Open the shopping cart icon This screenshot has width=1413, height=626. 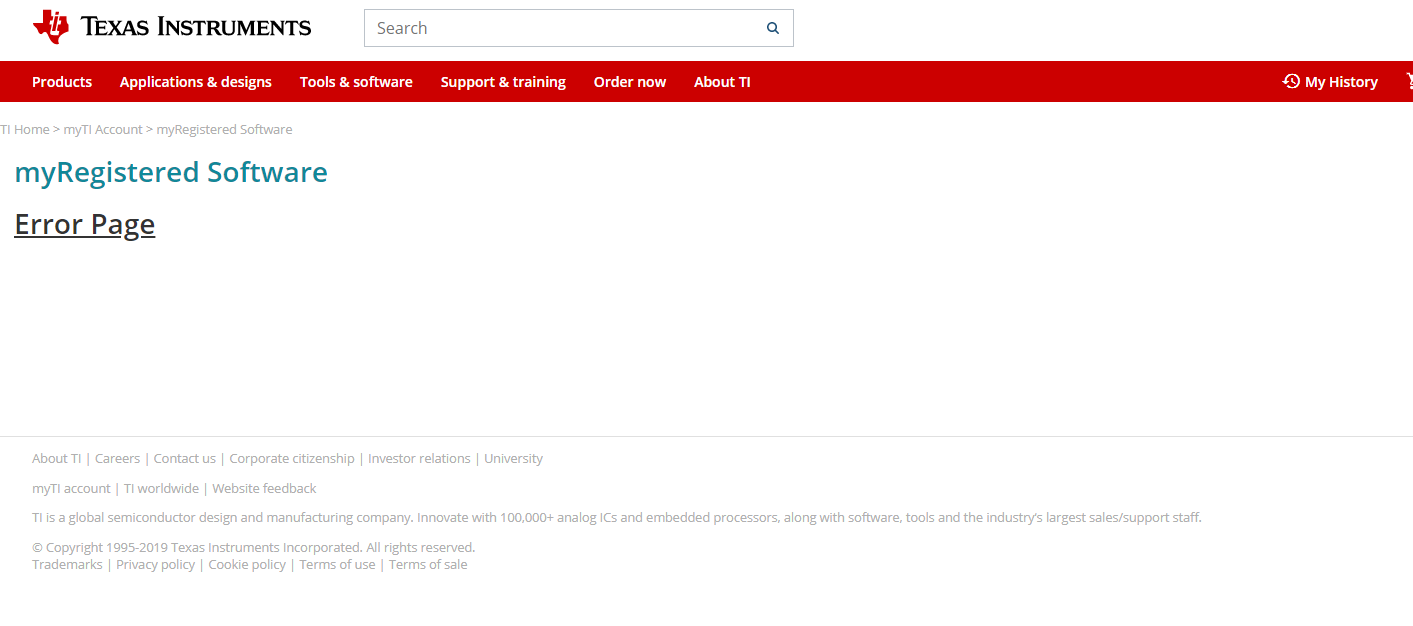pos(1409,81)
